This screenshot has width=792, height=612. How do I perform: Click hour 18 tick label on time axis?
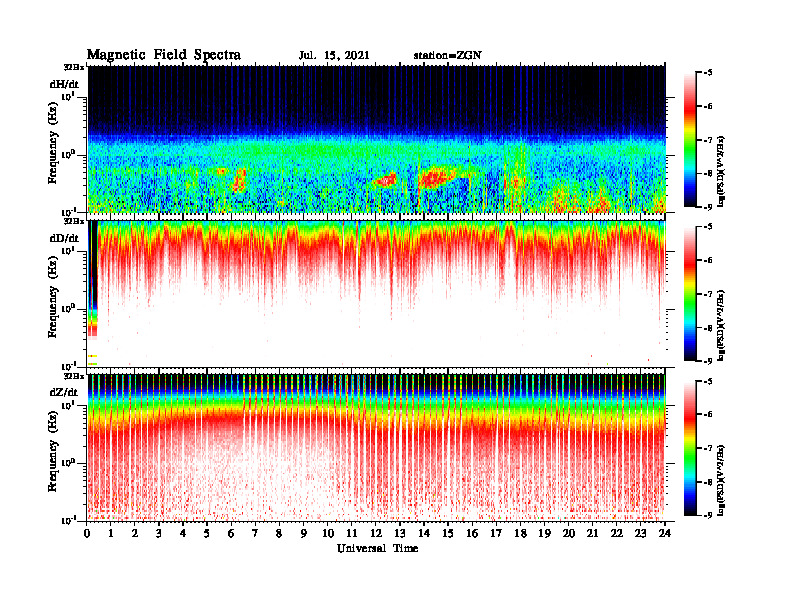point(520,533)
